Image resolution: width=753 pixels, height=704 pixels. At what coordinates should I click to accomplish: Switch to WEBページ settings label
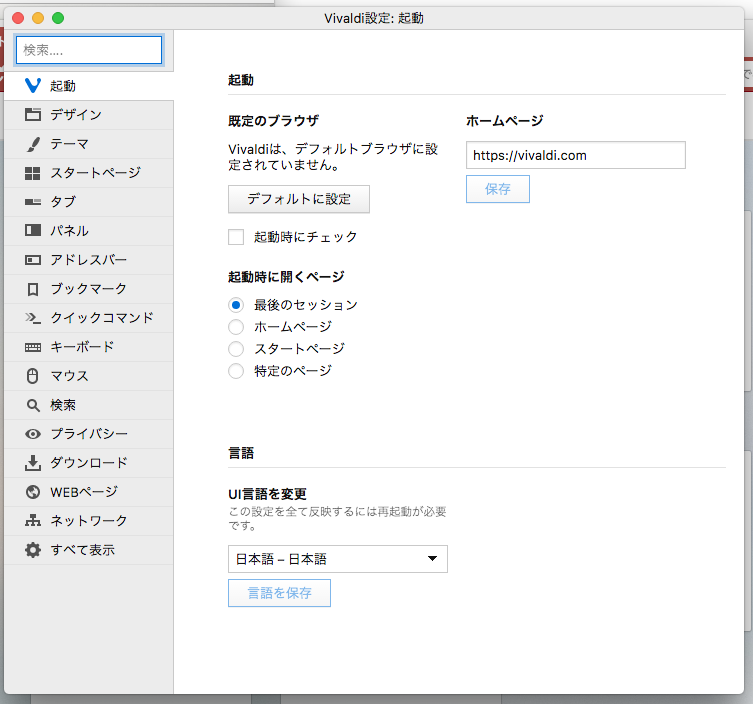(84, 492)
